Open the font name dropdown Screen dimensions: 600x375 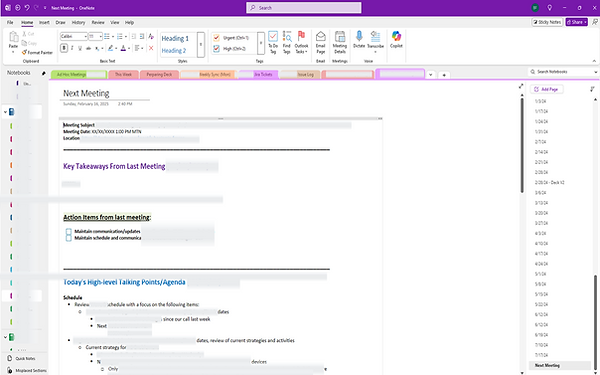click(x=85, y=37)
